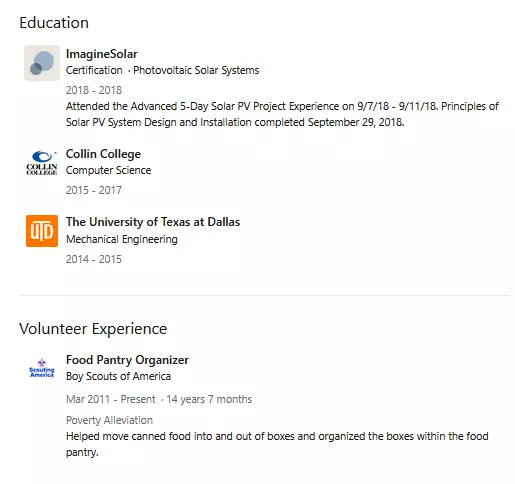
Task: Select the orange UTD logo
Action: (x=42, y=231)
